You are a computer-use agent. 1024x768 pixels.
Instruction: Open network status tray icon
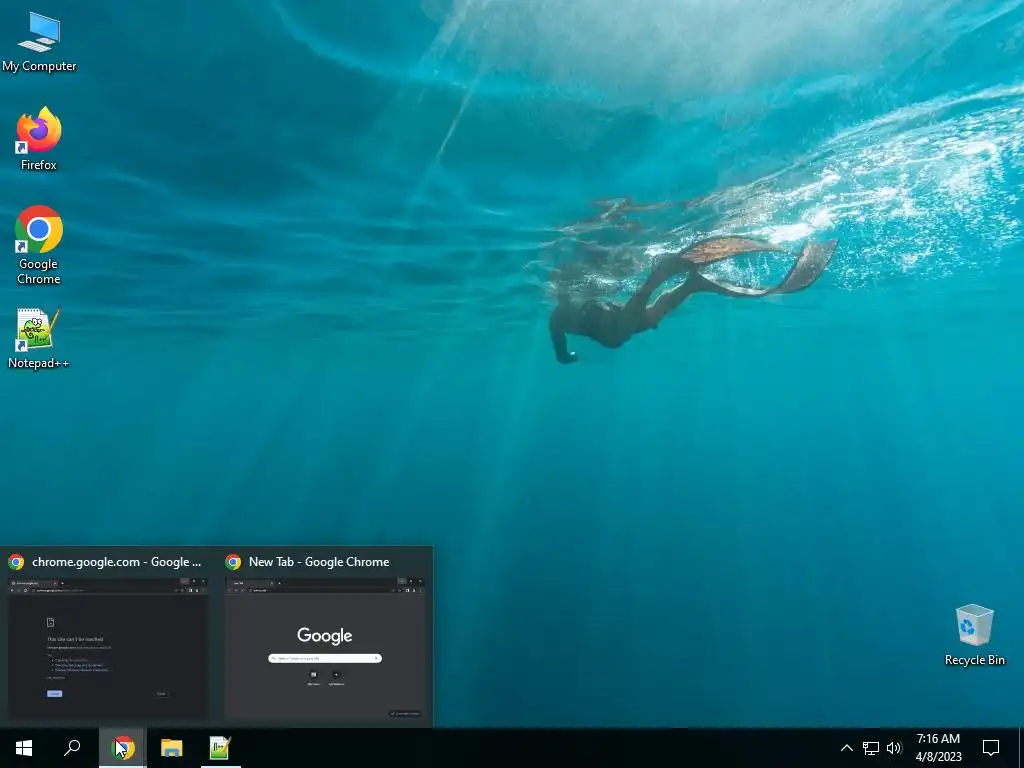[x=871, y=748]
